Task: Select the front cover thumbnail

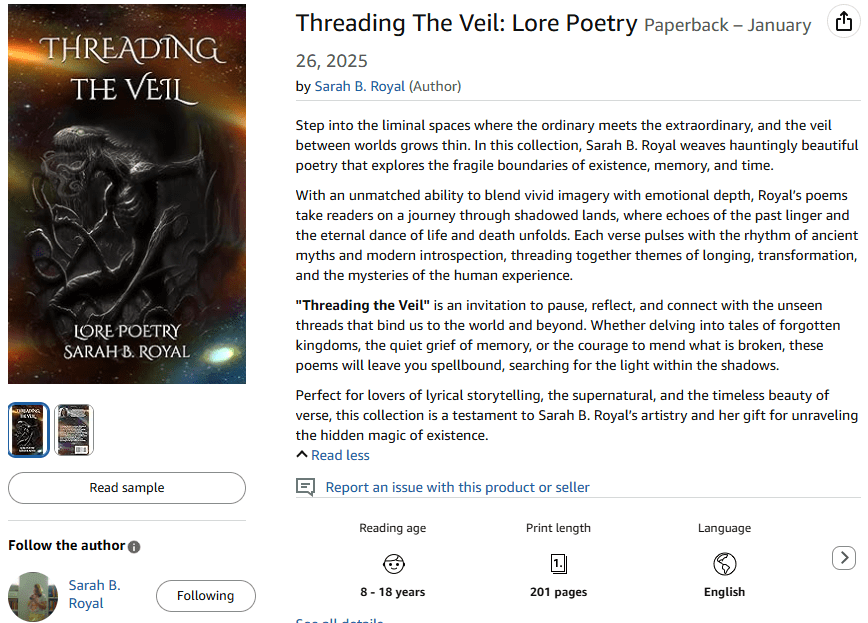Action: [28, 430]
